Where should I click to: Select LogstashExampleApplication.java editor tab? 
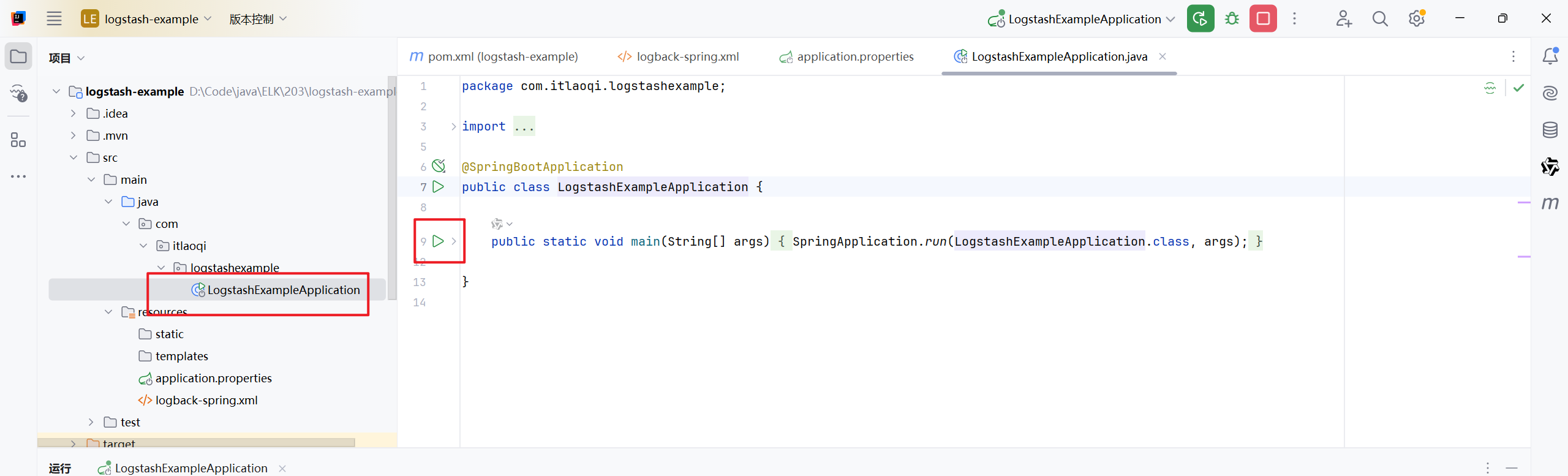pyautogui.click(x=1060, y=56)
